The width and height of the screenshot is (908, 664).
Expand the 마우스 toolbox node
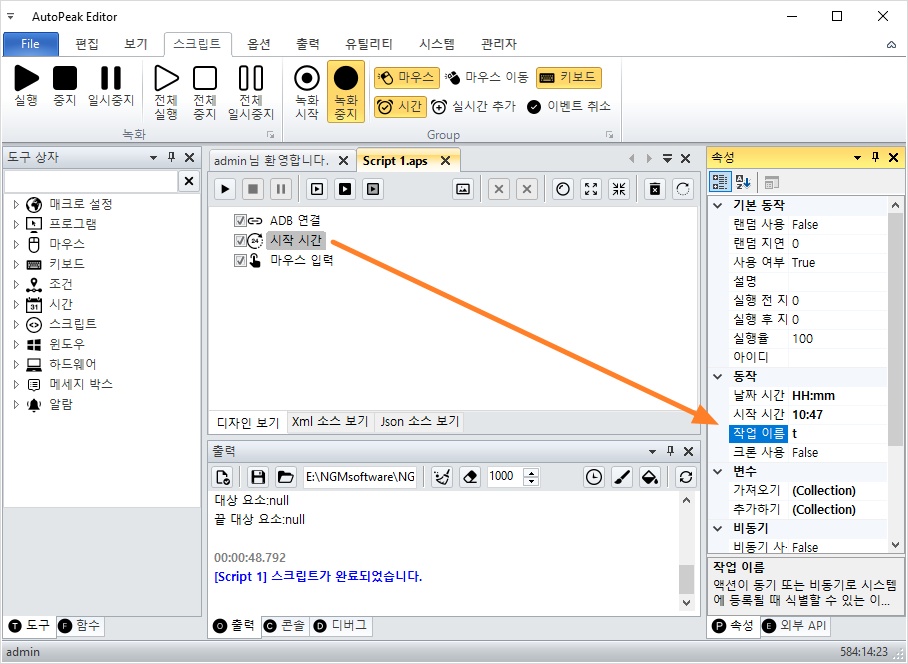tap(16, 244)
